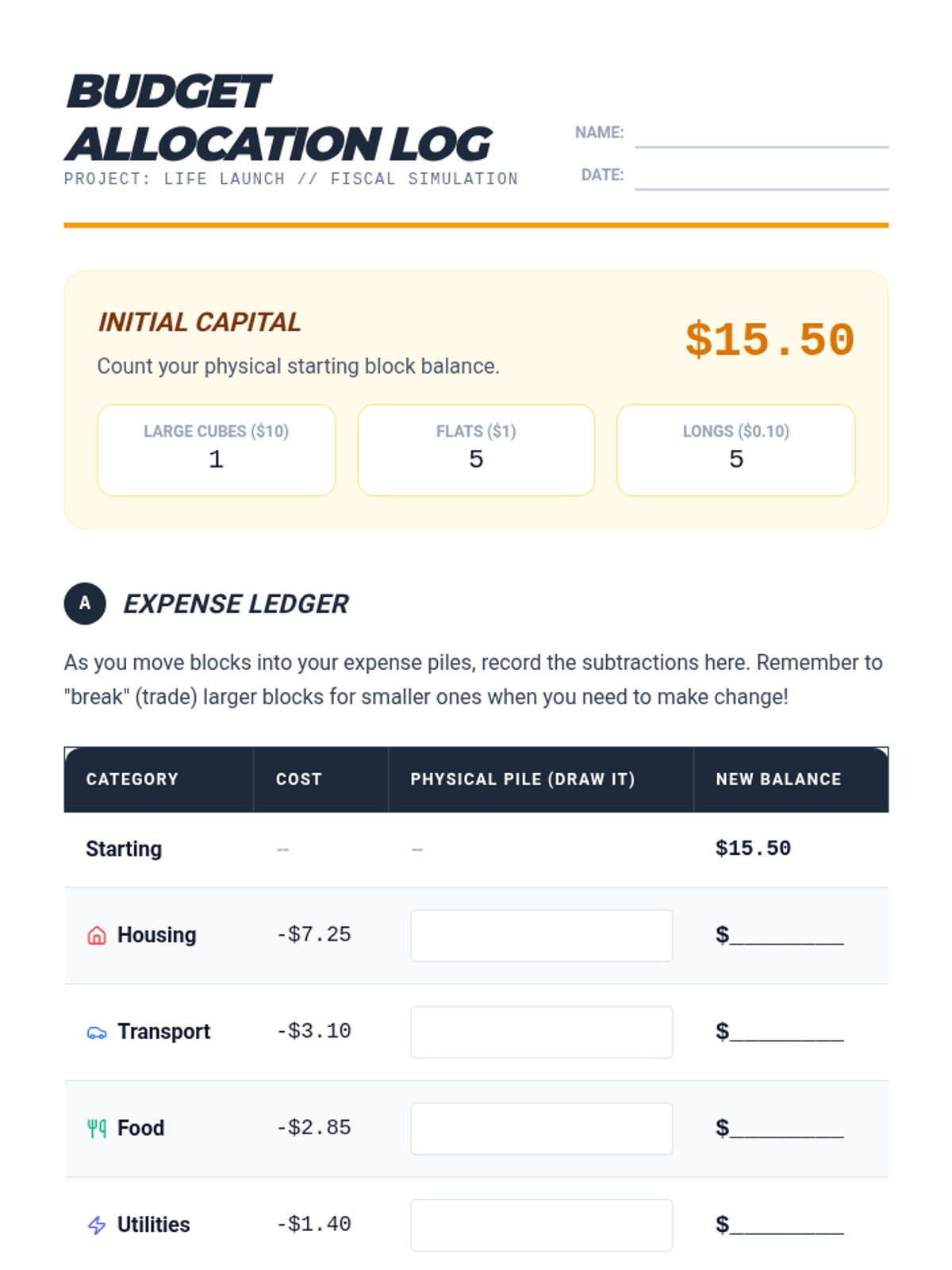Click the Transport car icon
The height and width of the screenshot is (1270, 952).
point(97,1033)
